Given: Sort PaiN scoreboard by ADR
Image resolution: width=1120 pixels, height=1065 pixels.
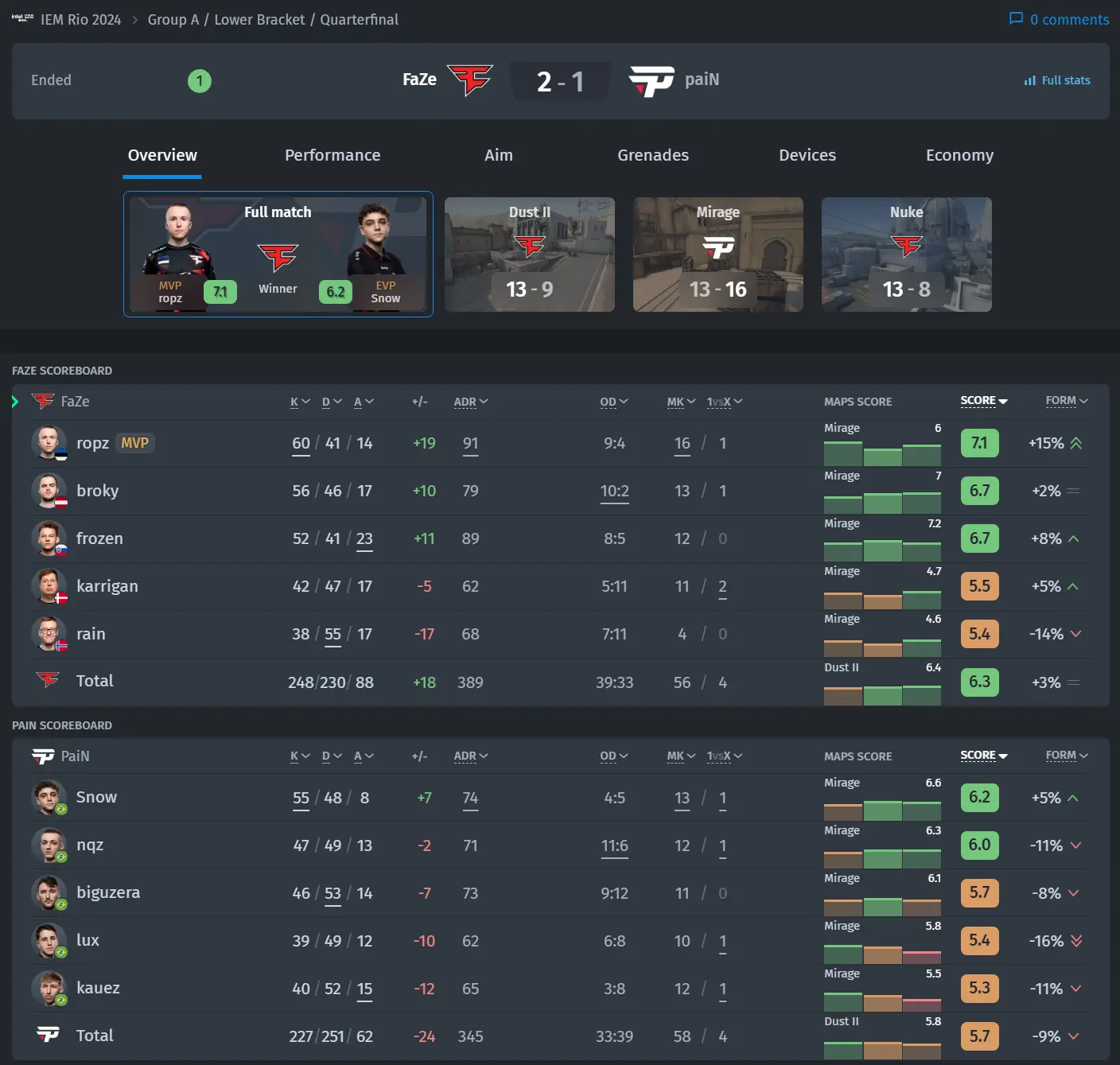Looking at the screenshot, I should tap(471, 756).
